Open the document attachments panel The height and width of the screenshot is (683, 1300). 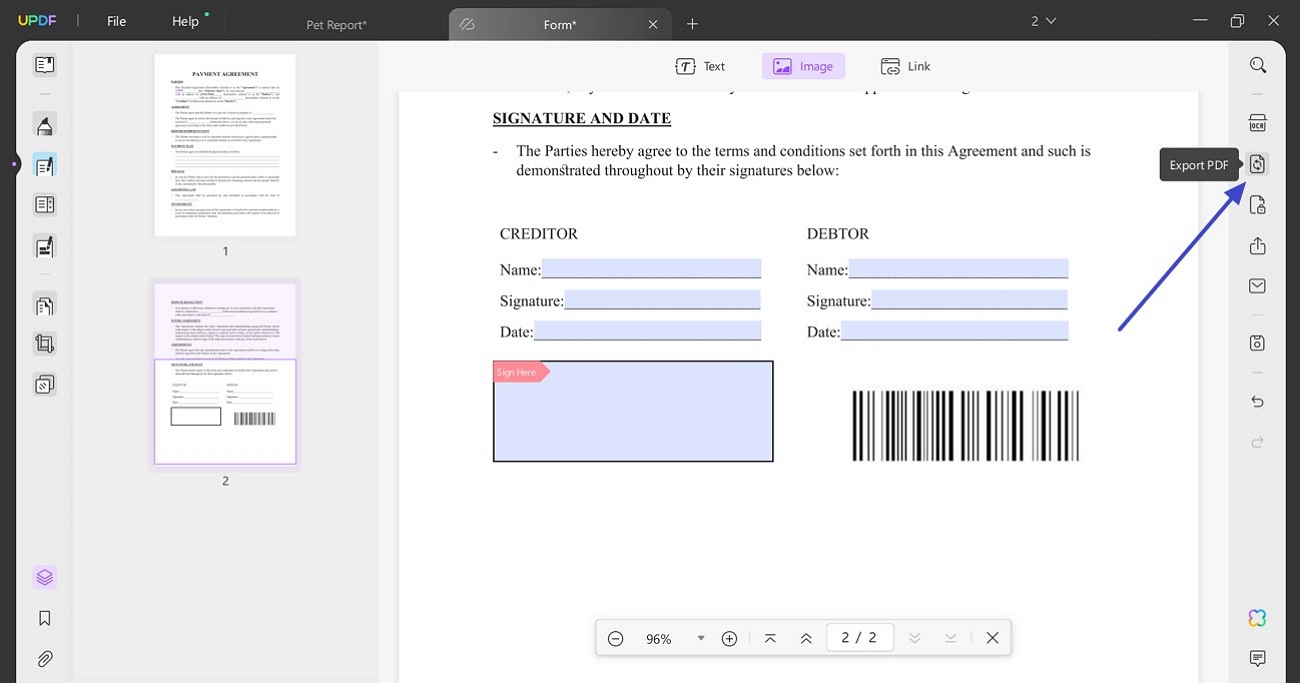point(44,658)
